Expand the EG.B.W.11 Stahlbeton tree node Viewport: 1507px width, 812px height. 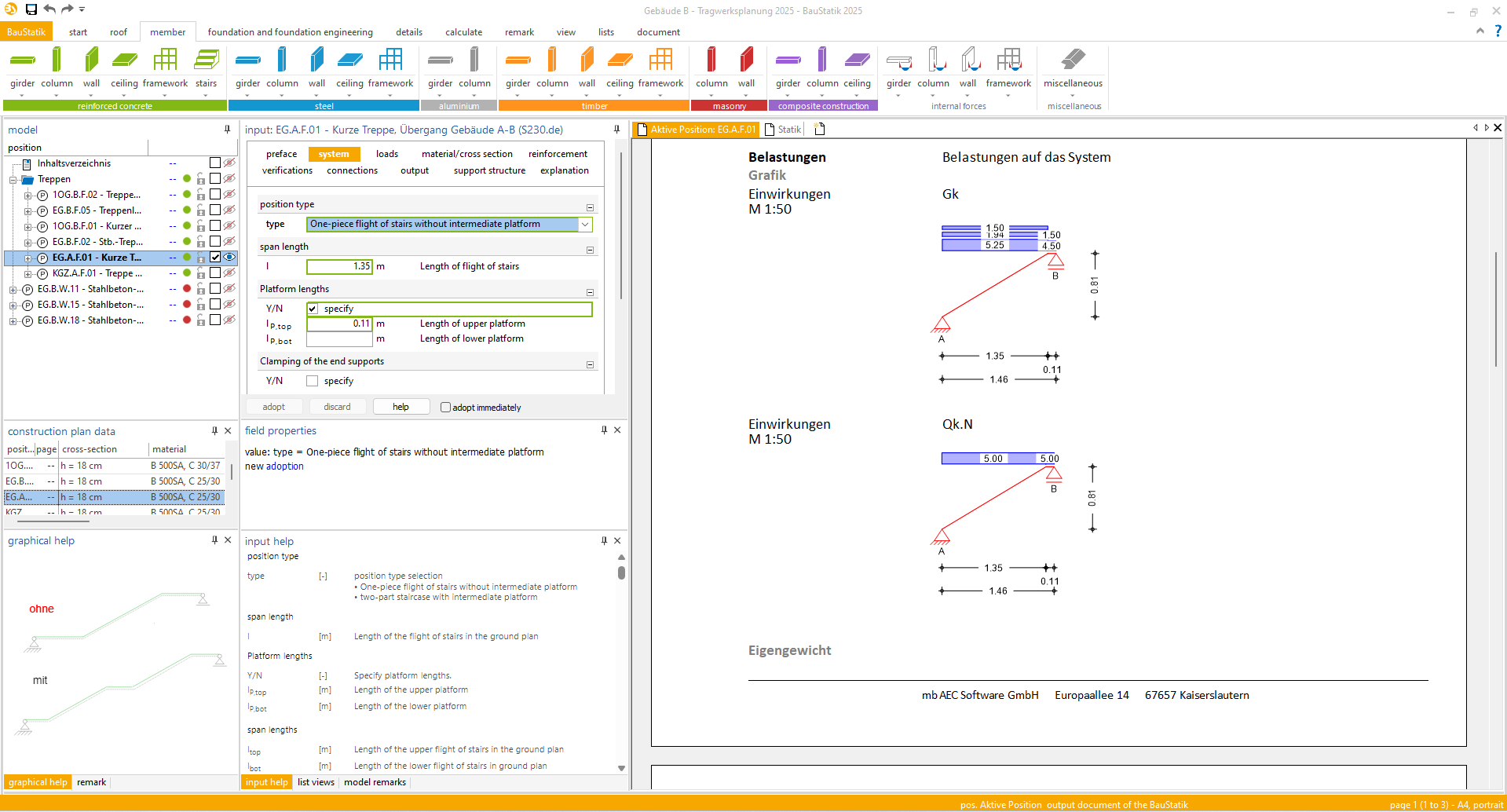click(x=13, y=290)
